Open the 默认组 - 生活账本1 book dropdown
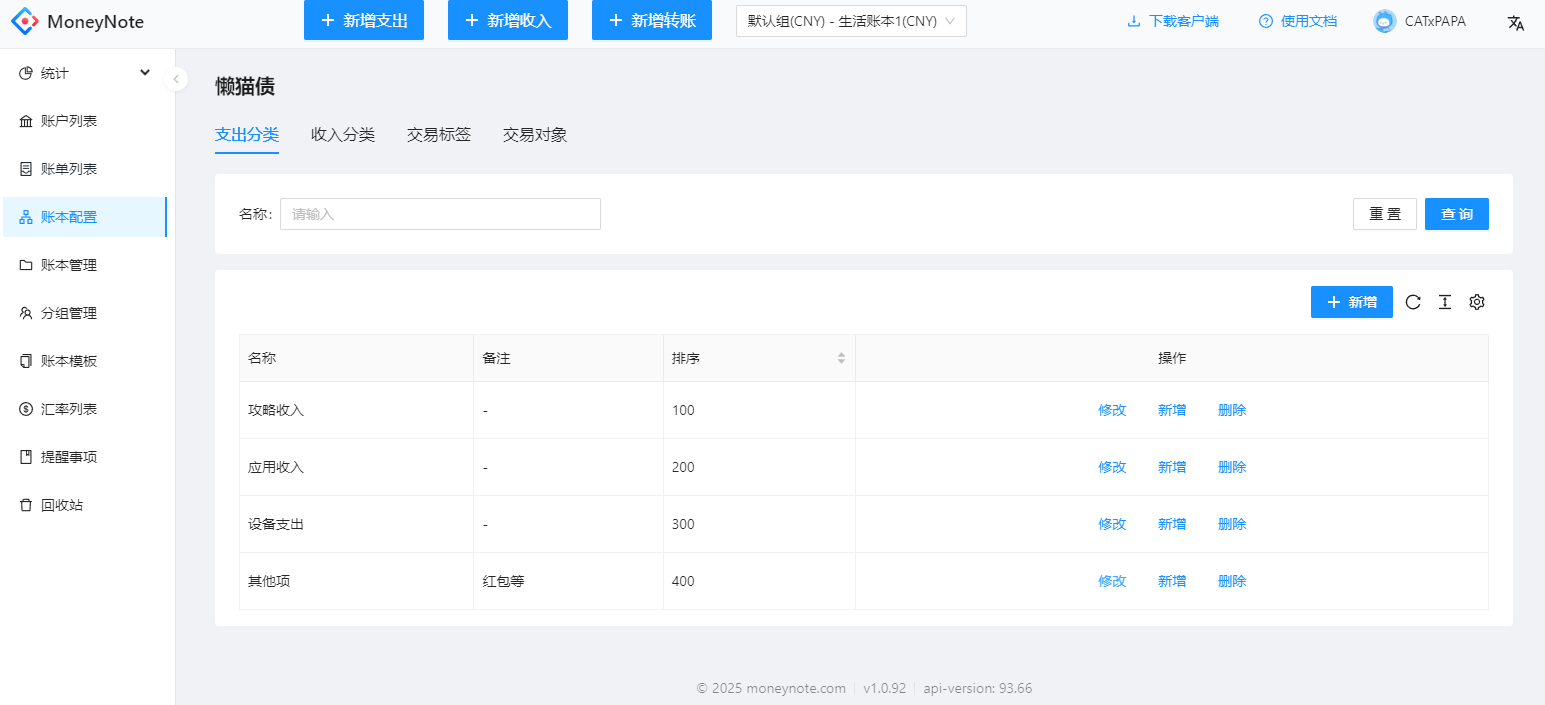1545x705 pixels. pyautogui.click(x=851, y=21)
